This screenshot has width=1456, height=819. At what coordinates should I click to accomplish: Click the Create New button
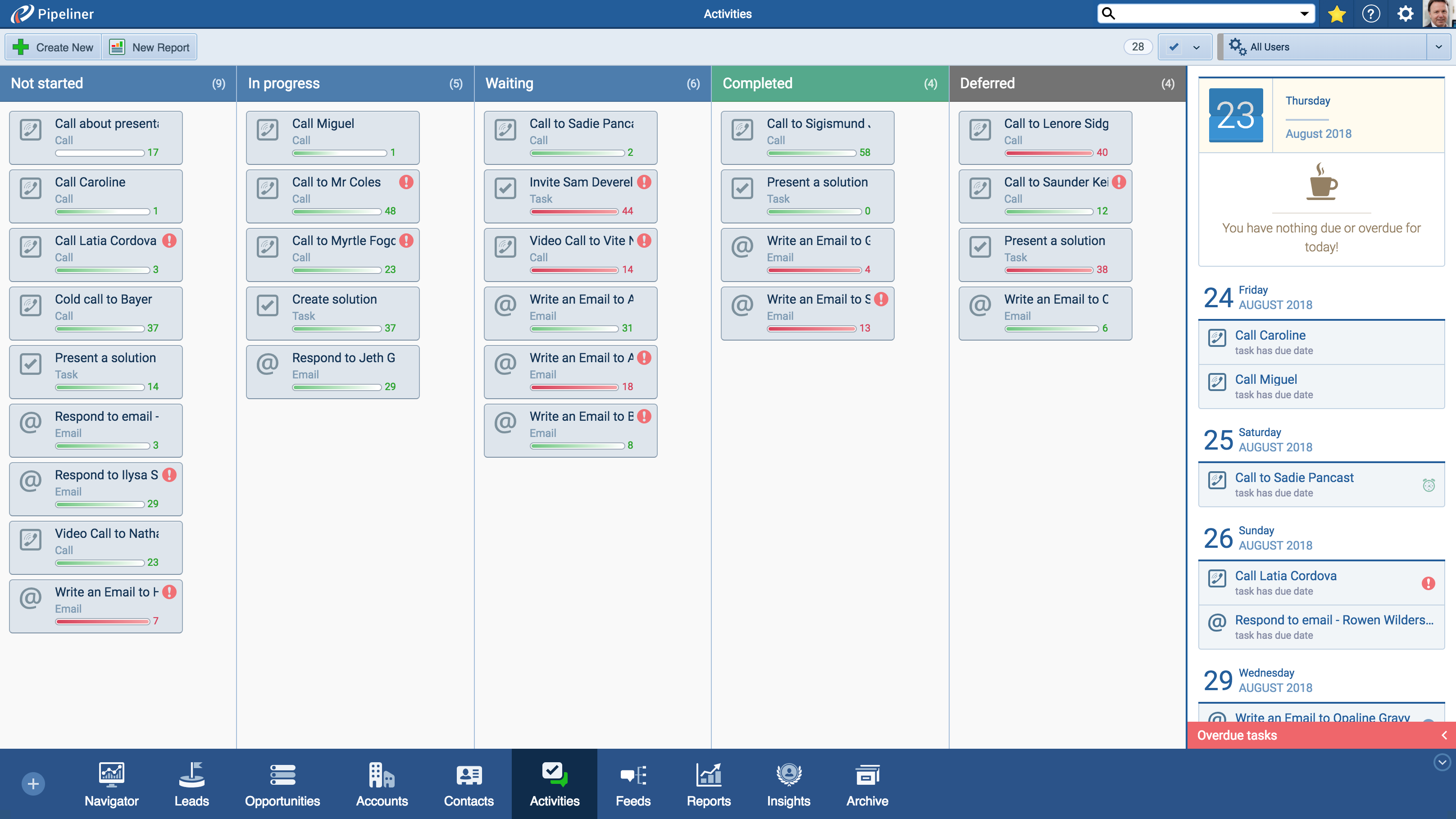pos(54,47)
